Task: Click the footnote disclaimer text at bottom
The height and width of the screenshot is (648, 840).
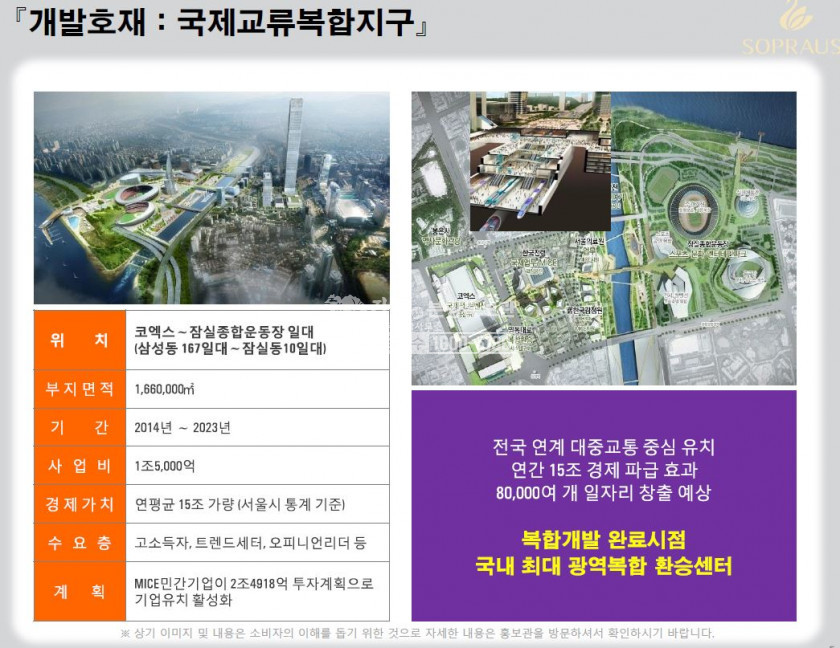Action: click(417, 633)
